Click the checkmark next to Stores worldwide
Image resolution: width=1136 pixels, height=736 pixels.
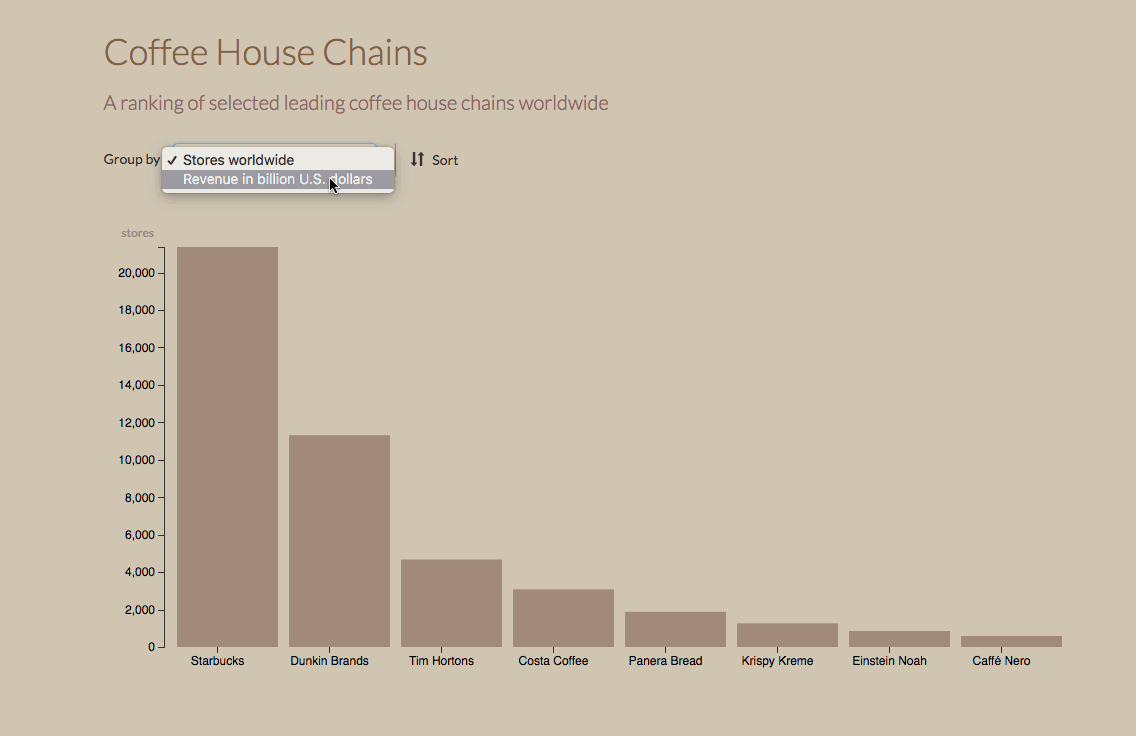[x=172, y=160]
